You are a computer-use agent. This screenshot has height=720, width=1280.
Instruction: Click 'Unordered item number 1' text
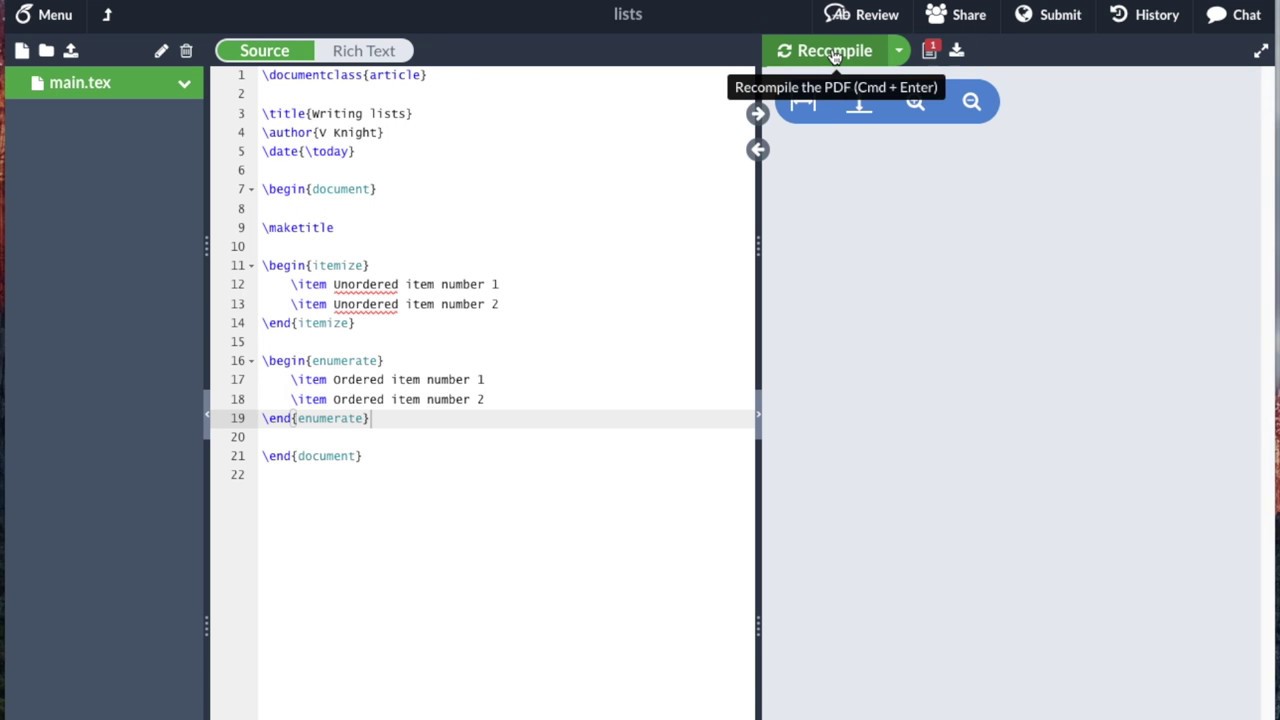tap(415, 284)
